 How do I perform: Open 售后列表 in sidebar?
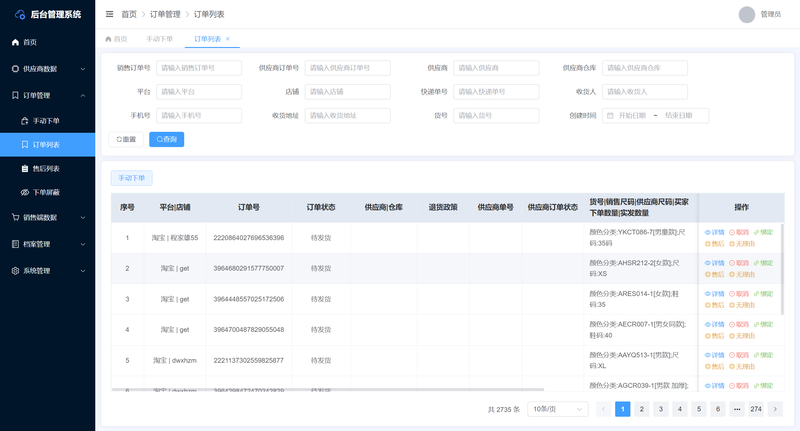(x=47, y=169)
